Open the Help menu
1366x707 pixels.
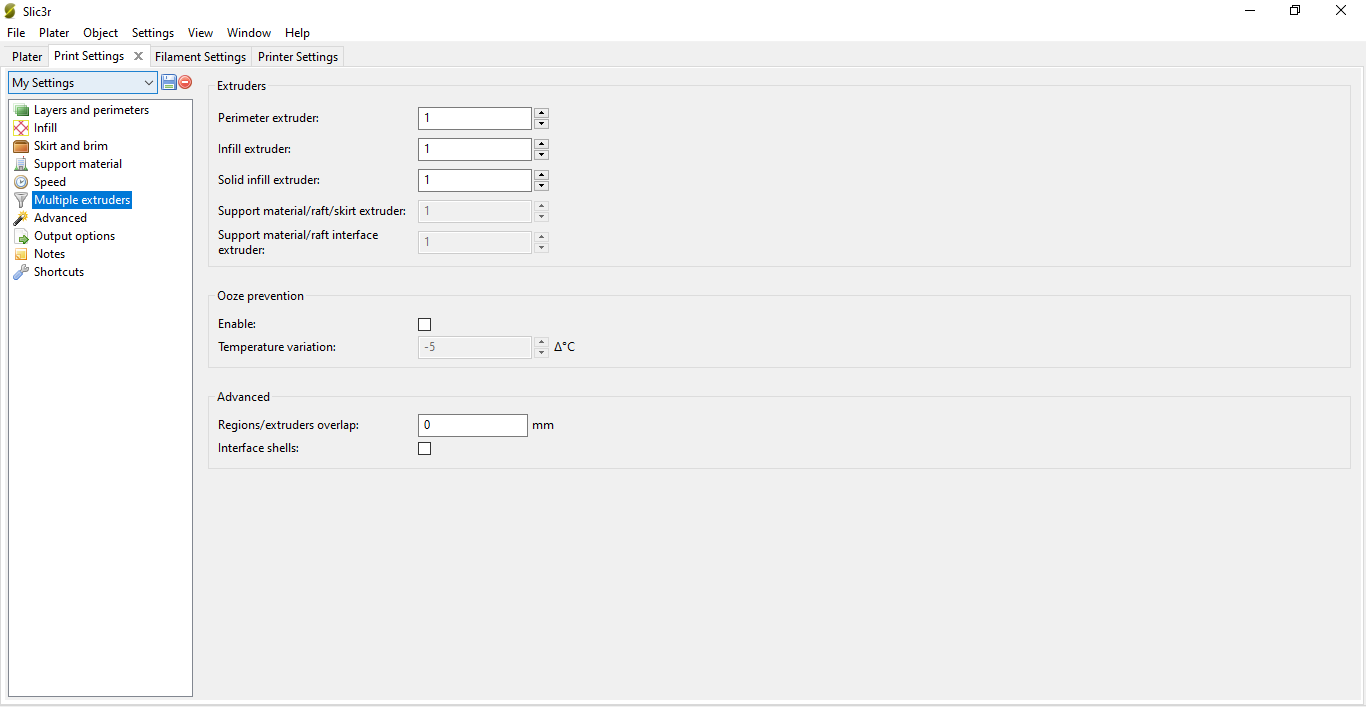point(297,33)
